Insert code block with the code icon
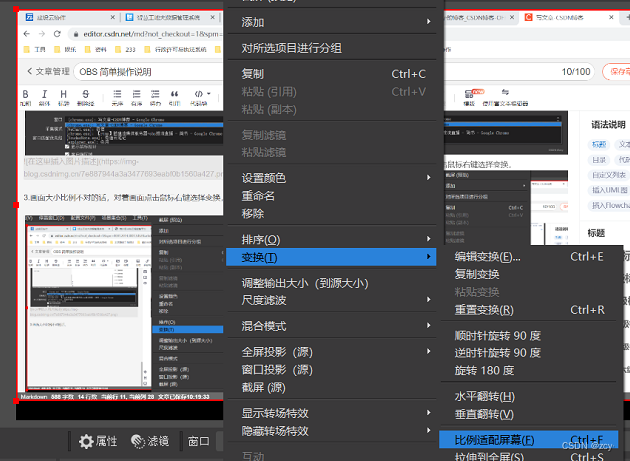Image resolution: width=630 pixels, height=461 pixels. (198, 94)
